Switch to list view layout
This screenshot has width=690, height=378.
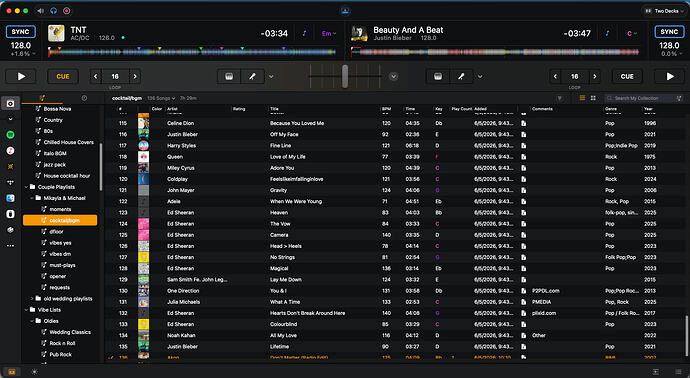coord(582,98)
